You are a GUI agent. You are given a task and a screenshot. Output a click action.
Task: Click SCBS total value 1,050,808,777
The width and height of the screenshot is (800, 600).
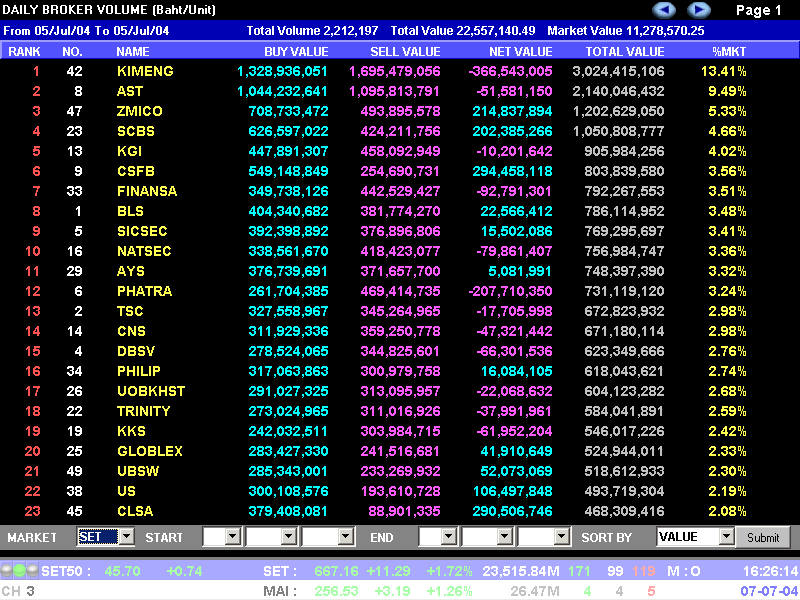tap(618, 131)
